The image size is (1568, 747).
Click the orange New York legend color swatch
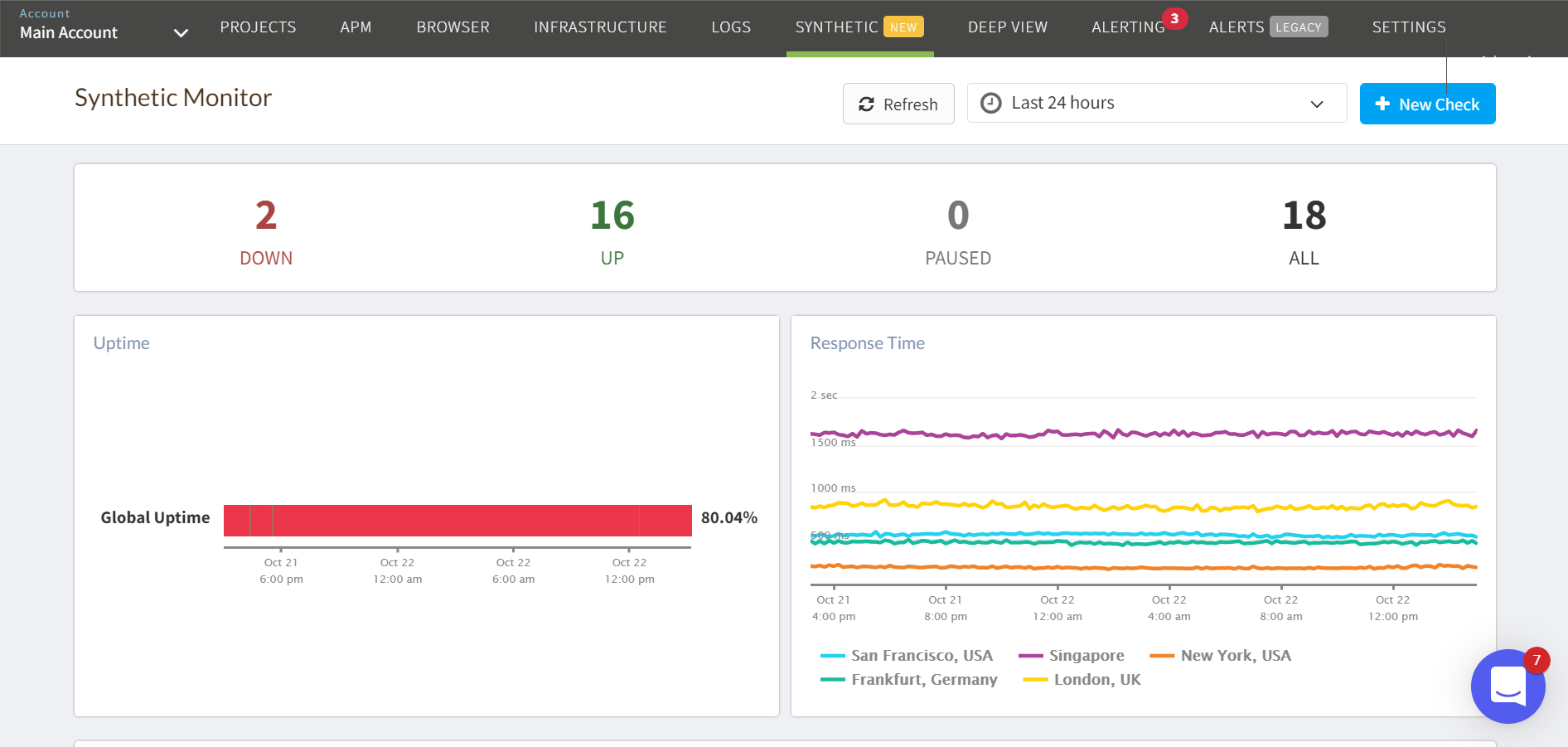(x=1162, y=655)
